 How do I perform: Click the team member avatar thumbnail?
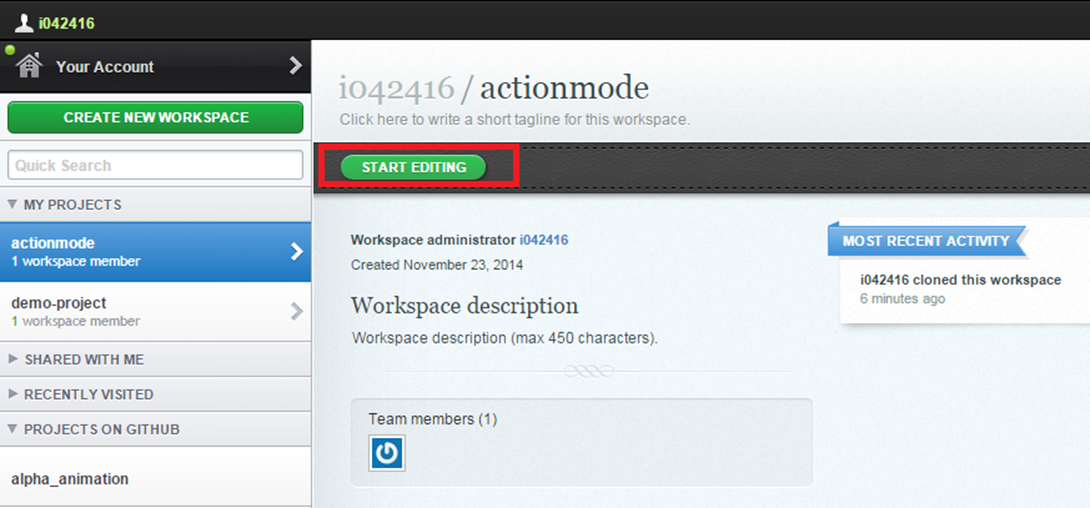coord(387,453)
